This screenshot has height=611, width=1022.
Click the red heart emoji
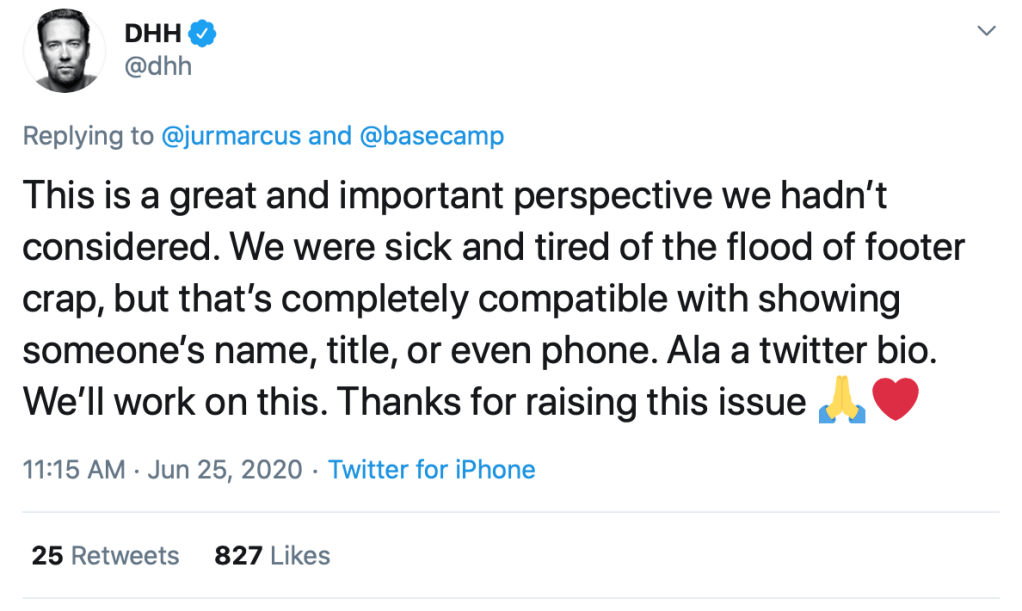[x=895, y=402]
